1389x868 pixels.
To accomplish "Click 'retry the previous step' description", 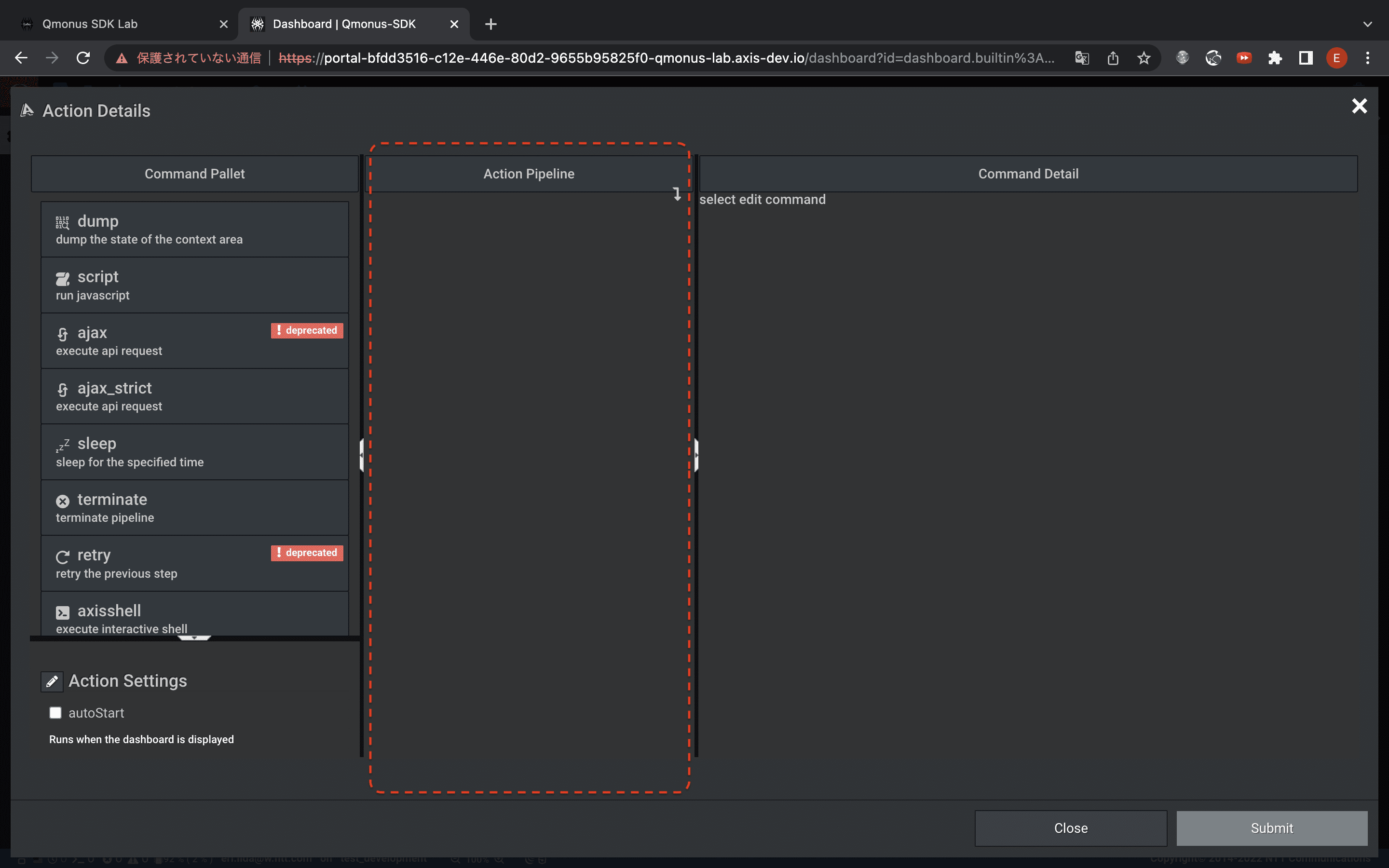I will coord(117,573).
